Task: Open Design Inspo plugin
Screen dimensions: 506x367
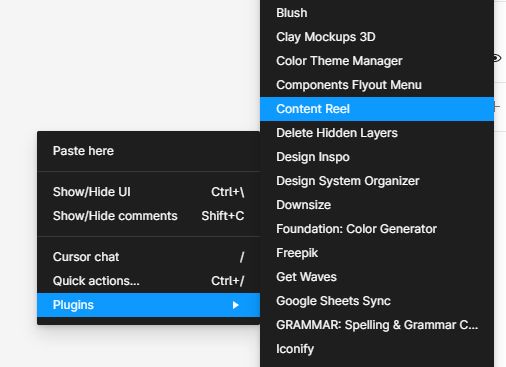Action: 377,157
